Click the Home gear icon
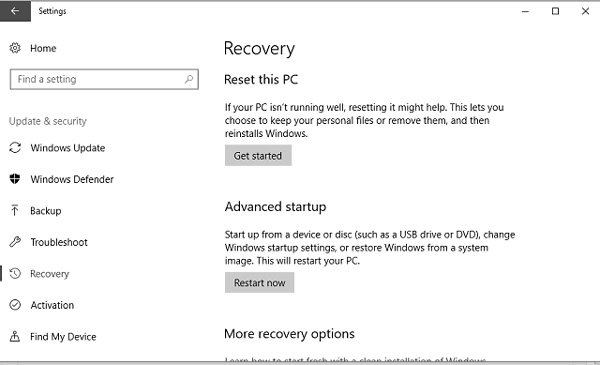This screenshot has height=365, width=600. (15, 48)
